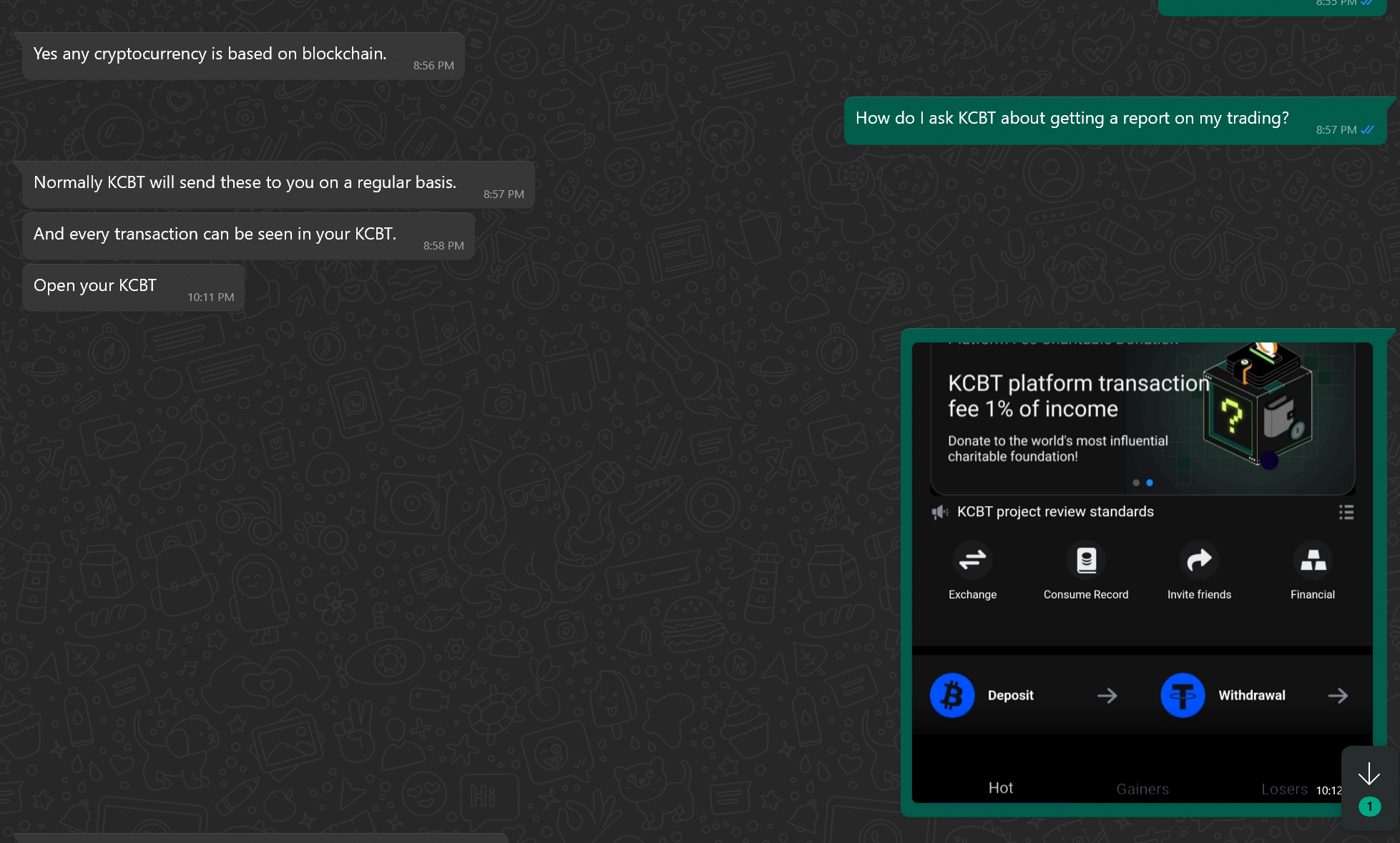Viewport: 1400px width, 843px height.
Task: Click the announcement megaphone icon
Action: pos(939,512)
